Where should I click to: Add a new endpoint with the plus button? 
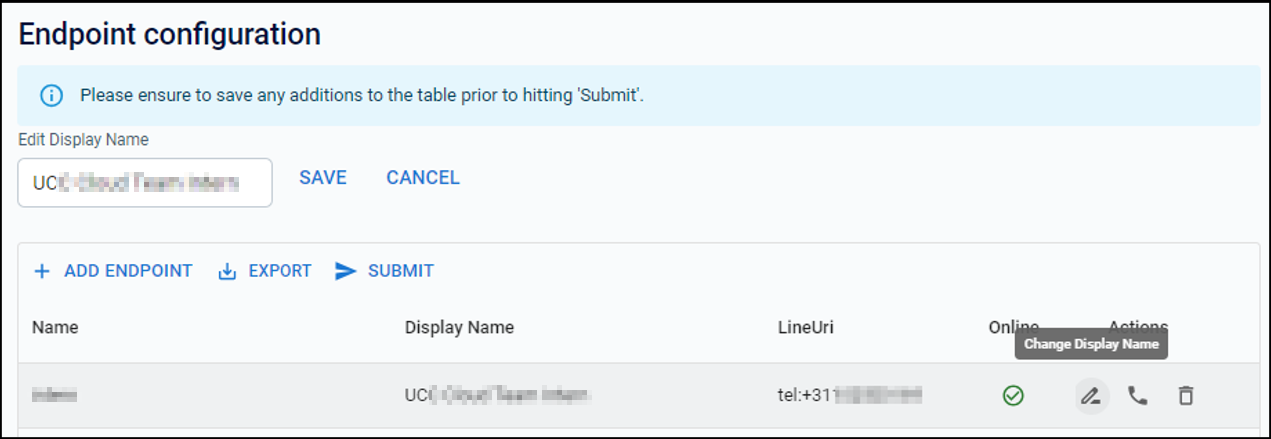point(113,271)
